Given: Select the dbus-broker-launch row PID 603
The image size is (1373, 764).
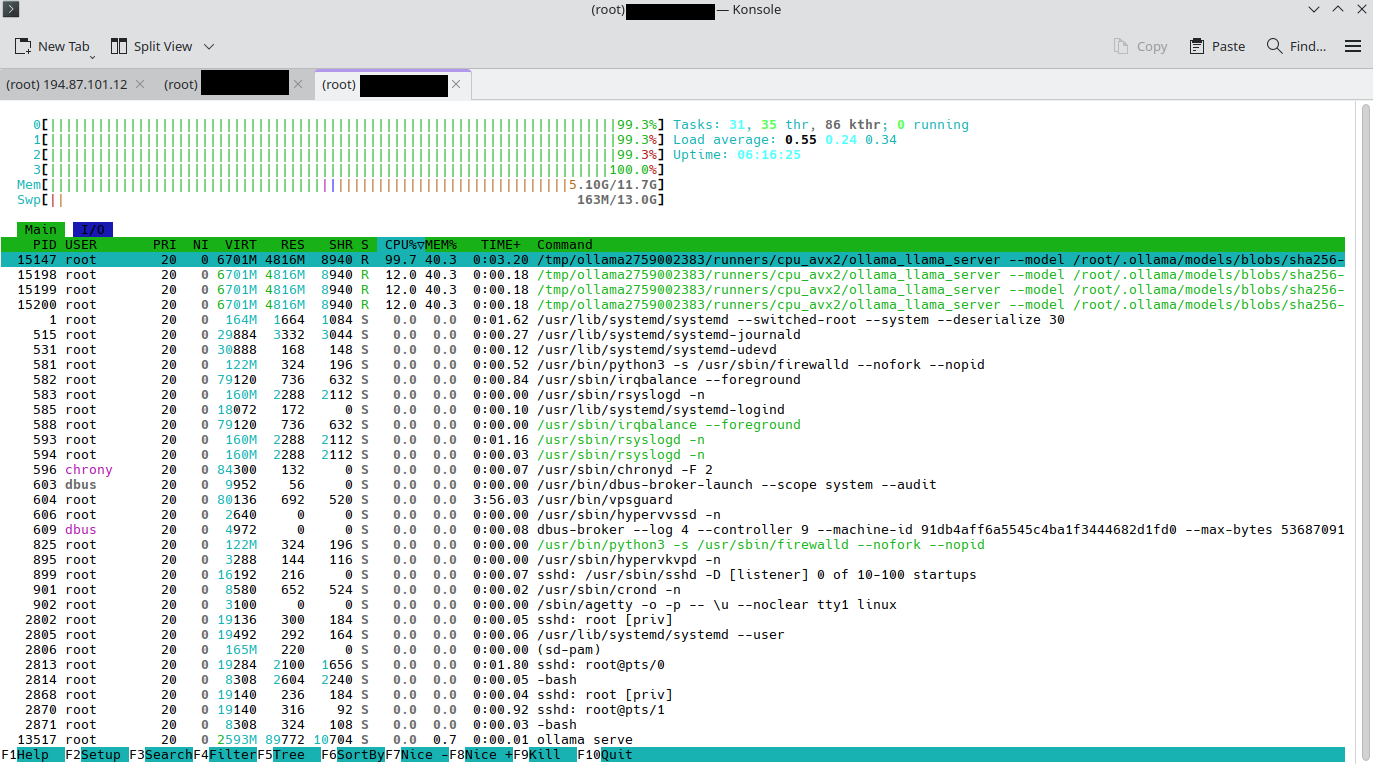Looking at the screenshot, I should [673, 485].
